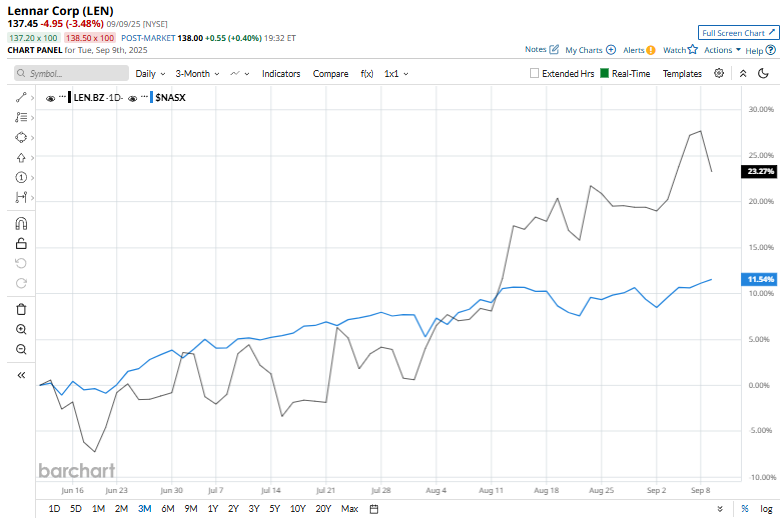The width and height of the screenshot is (780, 527).
Task: Open the Daily frequency dropdown
Action: pos(150,74)
